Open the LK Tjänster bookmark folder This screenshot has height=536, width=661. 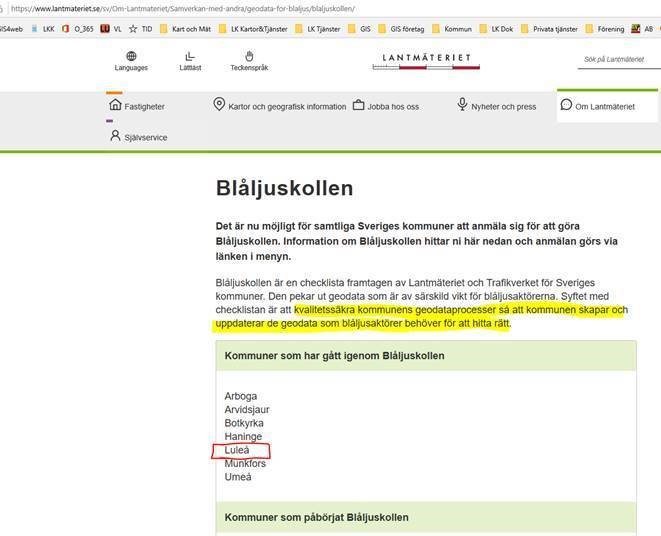pos(317,29)
